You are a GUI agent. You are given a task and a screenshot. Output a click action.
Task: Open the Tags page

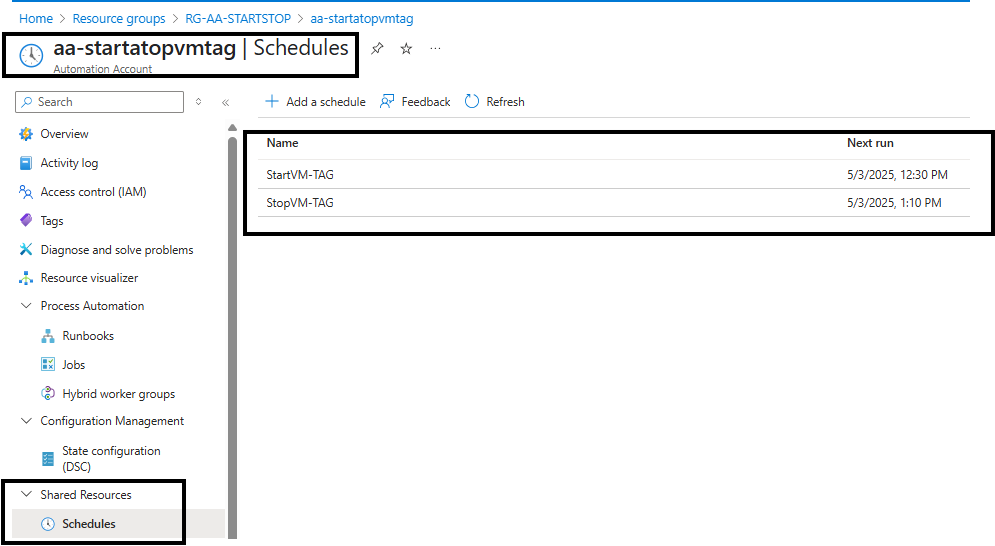pos(51,221)
